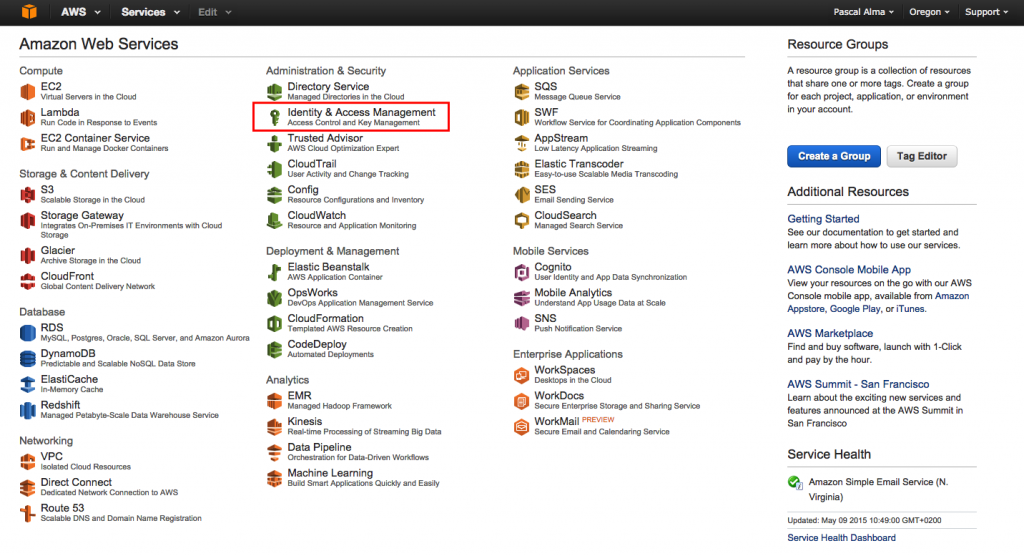Open the CloudFront icon
The width and height of the screenshot is (1024, 556).
pyautogui.click(x=27, y=282)
